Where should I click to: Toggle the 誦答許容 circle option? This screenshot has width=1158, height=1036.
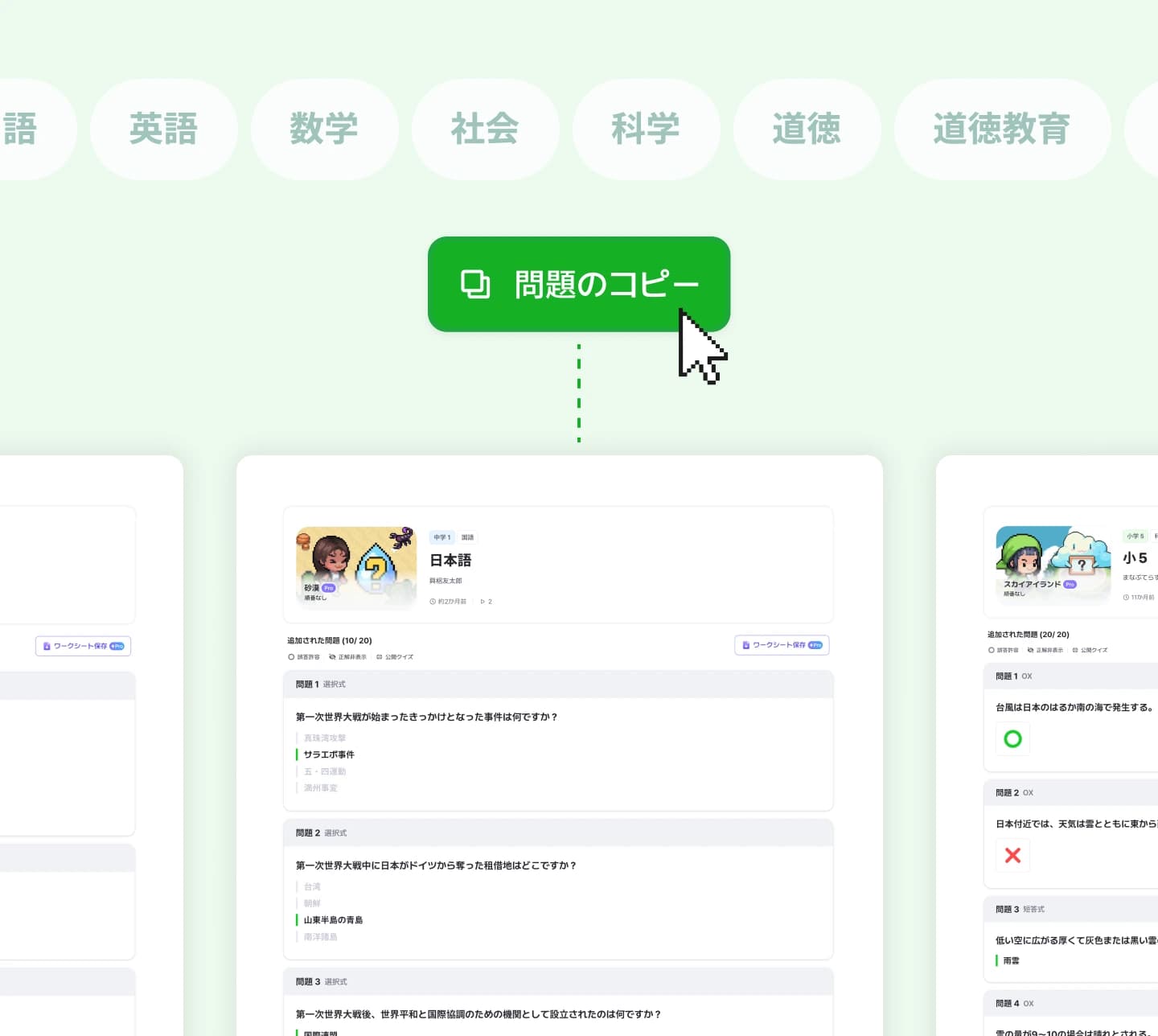coord(290,656)
